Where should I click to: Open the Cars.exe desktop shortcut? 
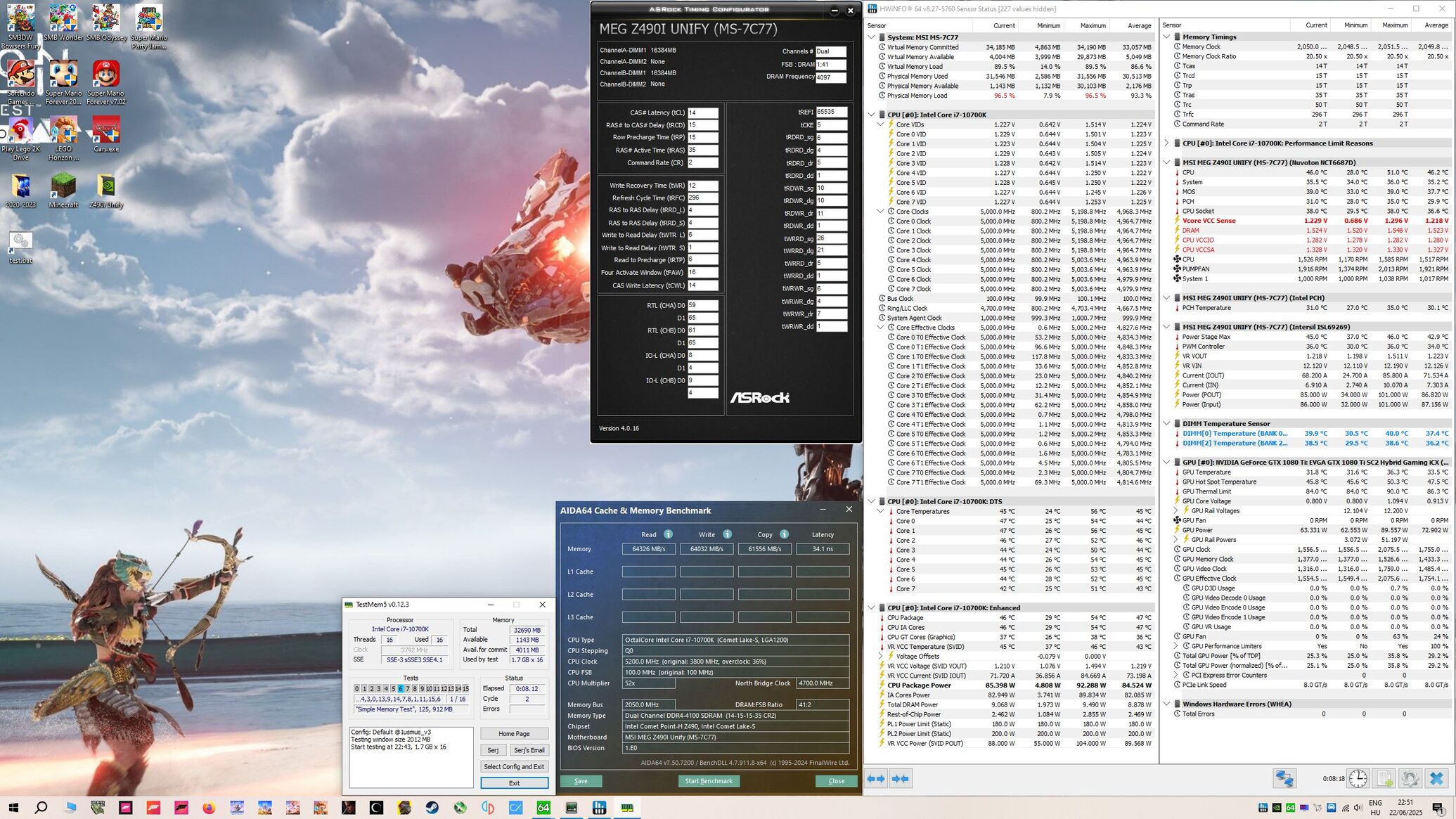[106, 135]
